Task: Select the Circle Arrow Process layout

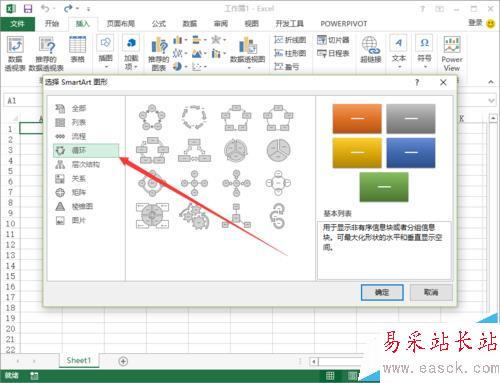Action: click(x=278, y=216)
